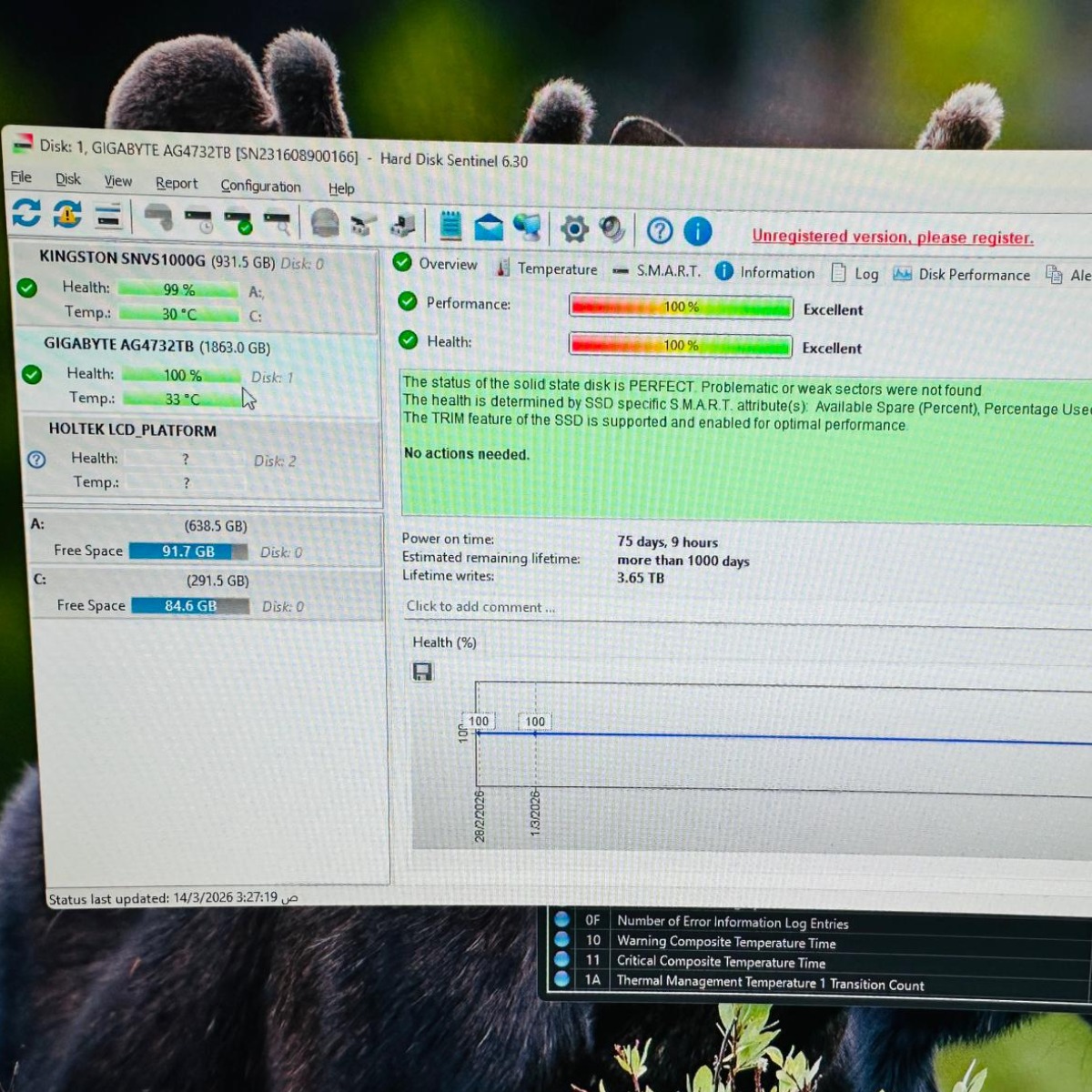Image resolution: width=1092 pixels, height=1092 pixels.
Task: Click the blue information about icon
Action: pos(698,232)
